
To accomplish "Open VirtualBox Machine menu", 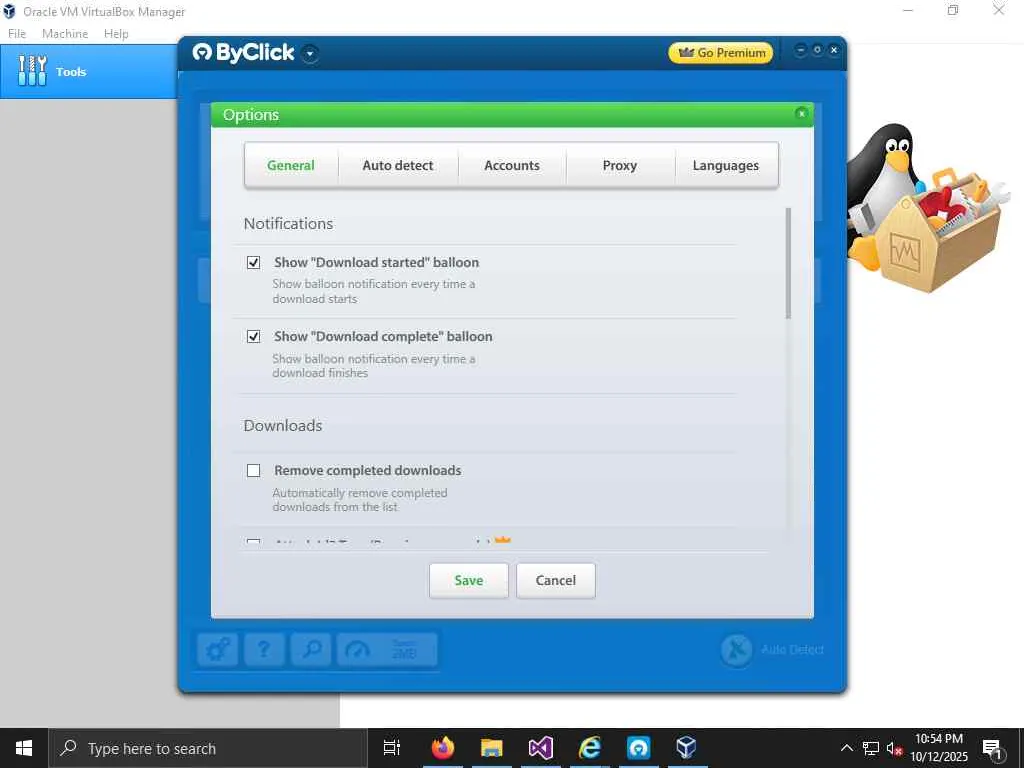I will pos(65,33).
